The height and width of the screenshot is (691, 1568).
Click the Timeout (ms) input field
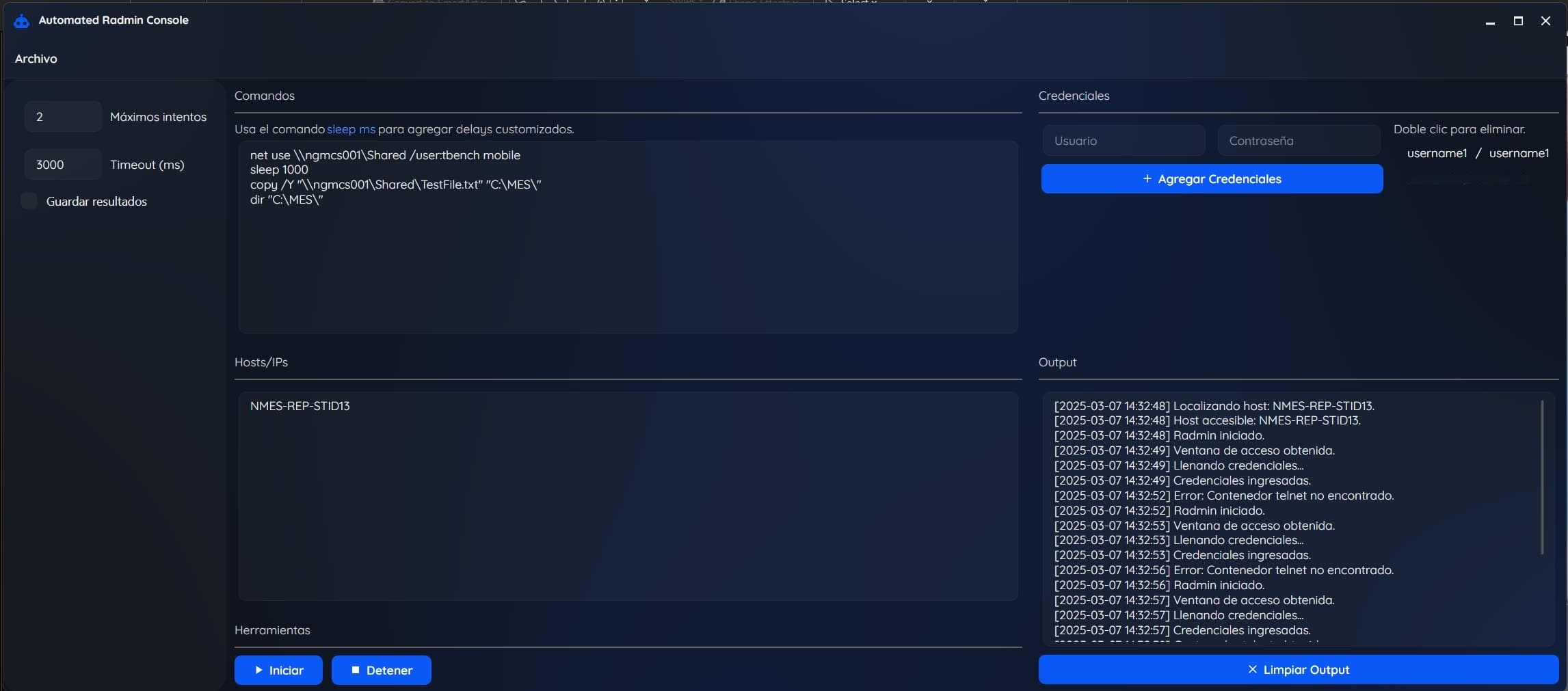click(x=62, y=165)
